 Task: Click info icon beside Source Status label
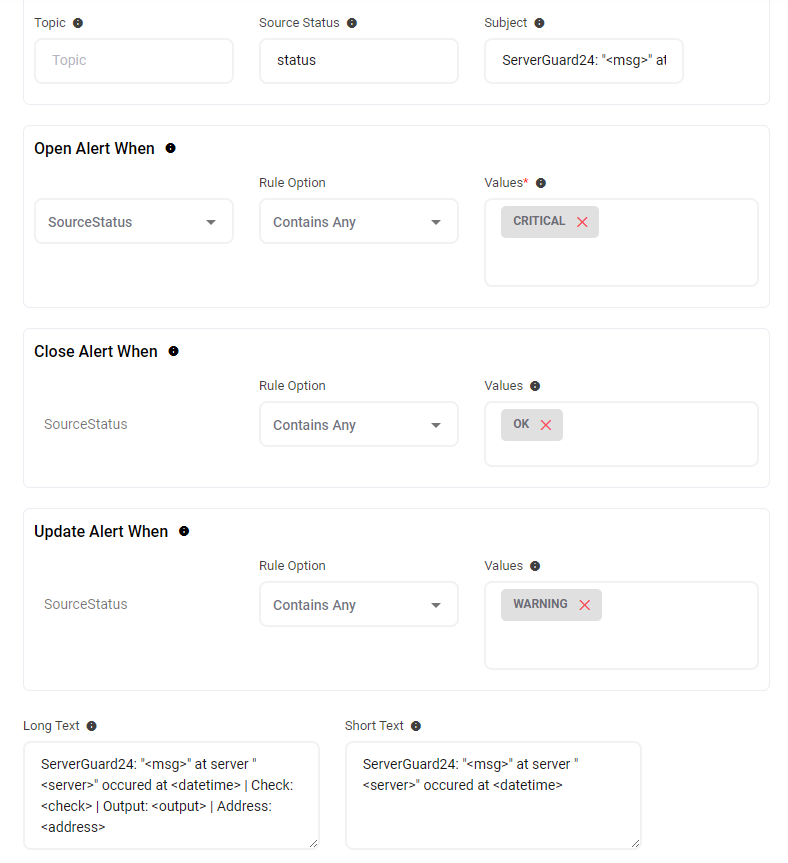coord(352,23)
